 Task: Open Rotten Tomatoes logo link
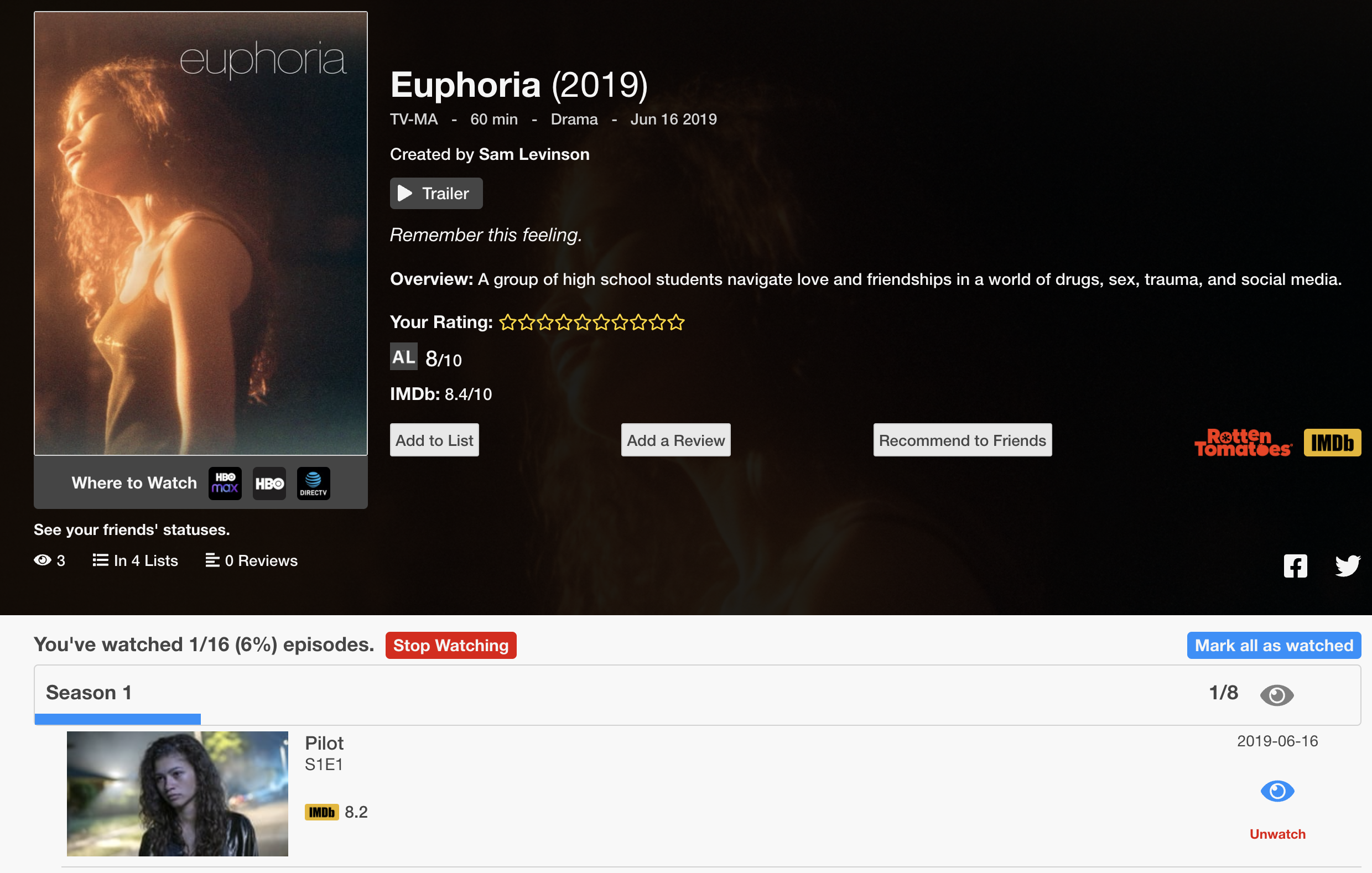point(1243,443)
